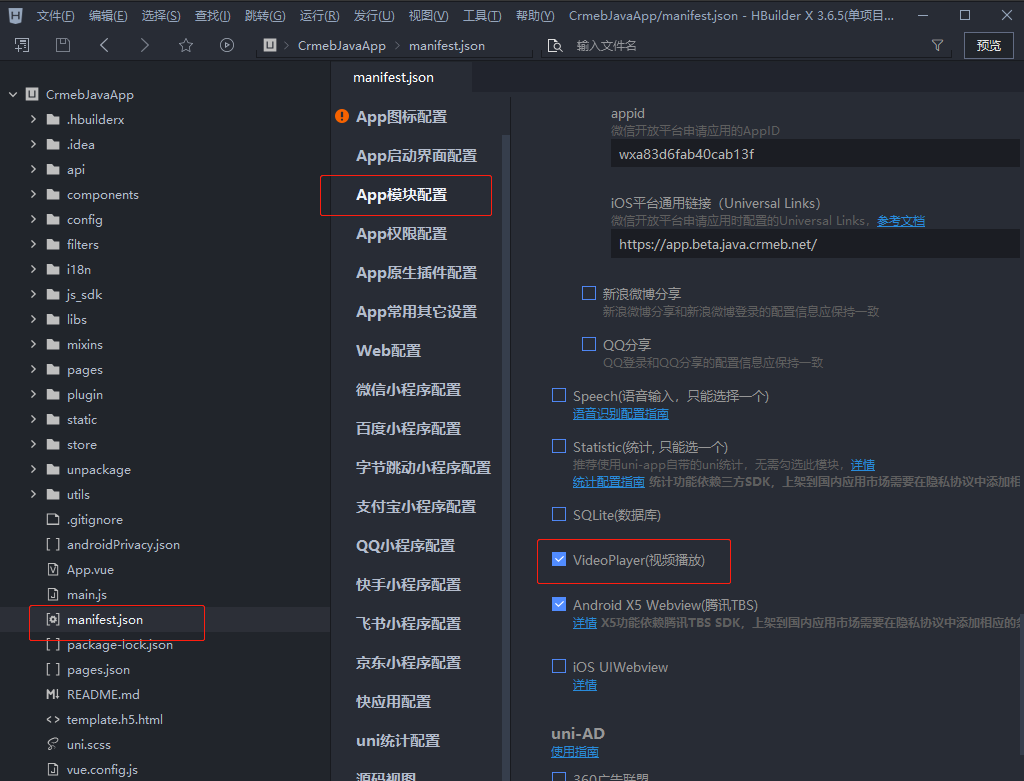Enable the SQLite(数据库) checkbox
Screen dimensions: 1024x781
559,515
